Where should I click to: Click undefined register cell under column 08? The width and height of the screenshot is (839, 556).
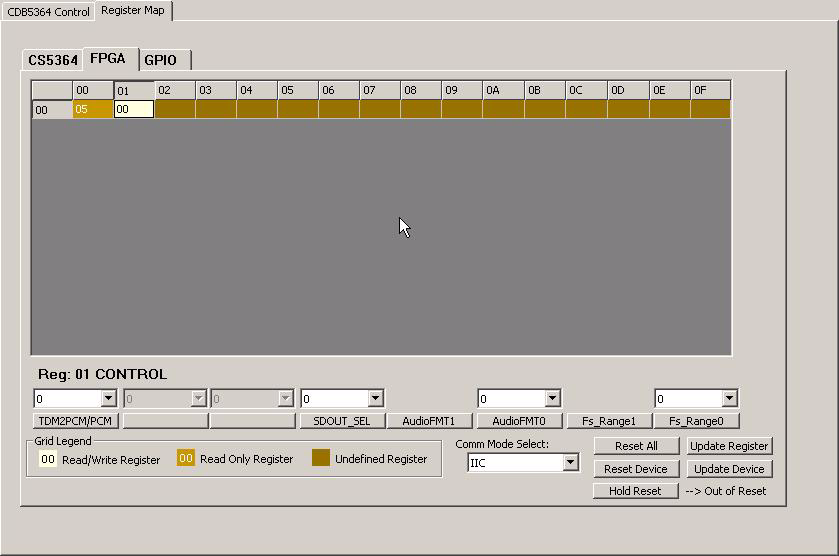pyautogui.click(x=421, y=109)
